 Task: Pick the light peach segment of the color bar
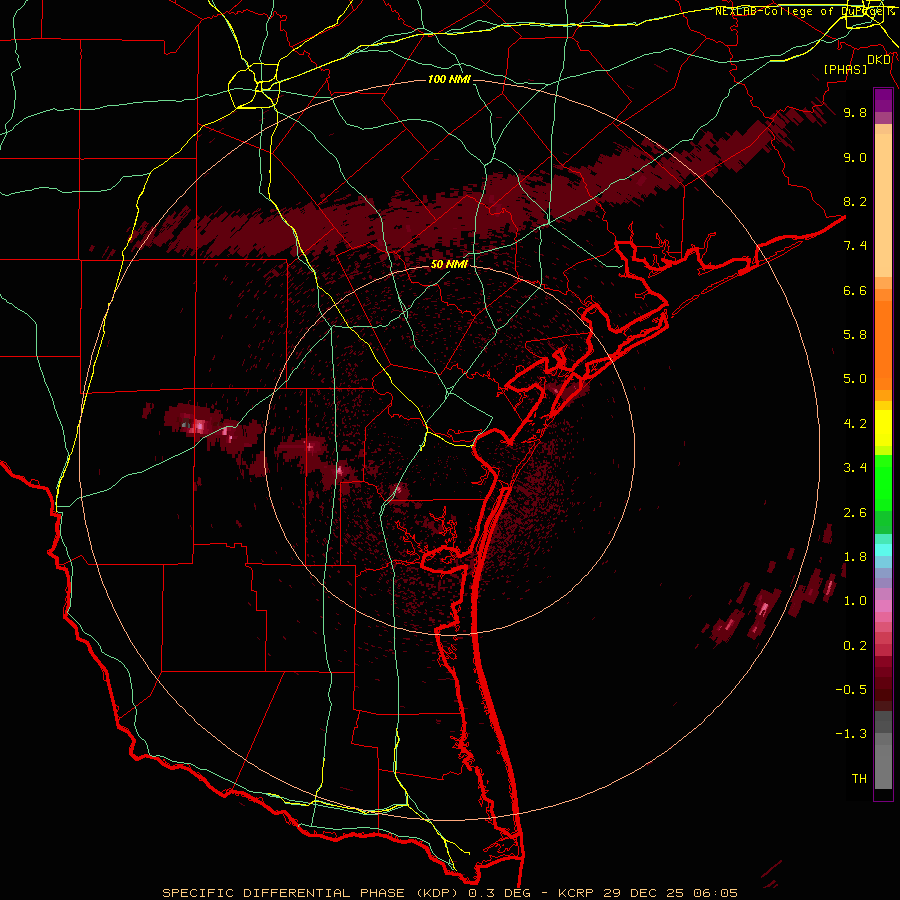tap(883, 207)
